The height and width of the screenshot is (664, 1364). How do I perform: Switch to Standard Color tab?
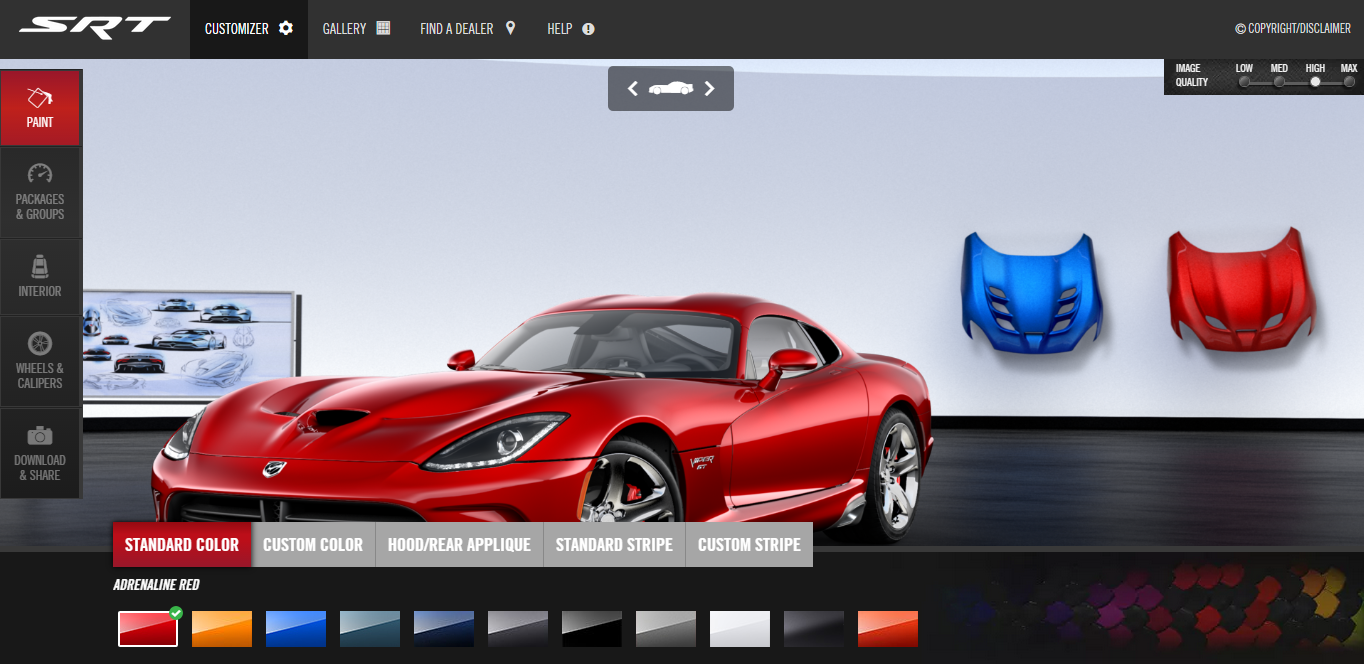pos(182,545)
